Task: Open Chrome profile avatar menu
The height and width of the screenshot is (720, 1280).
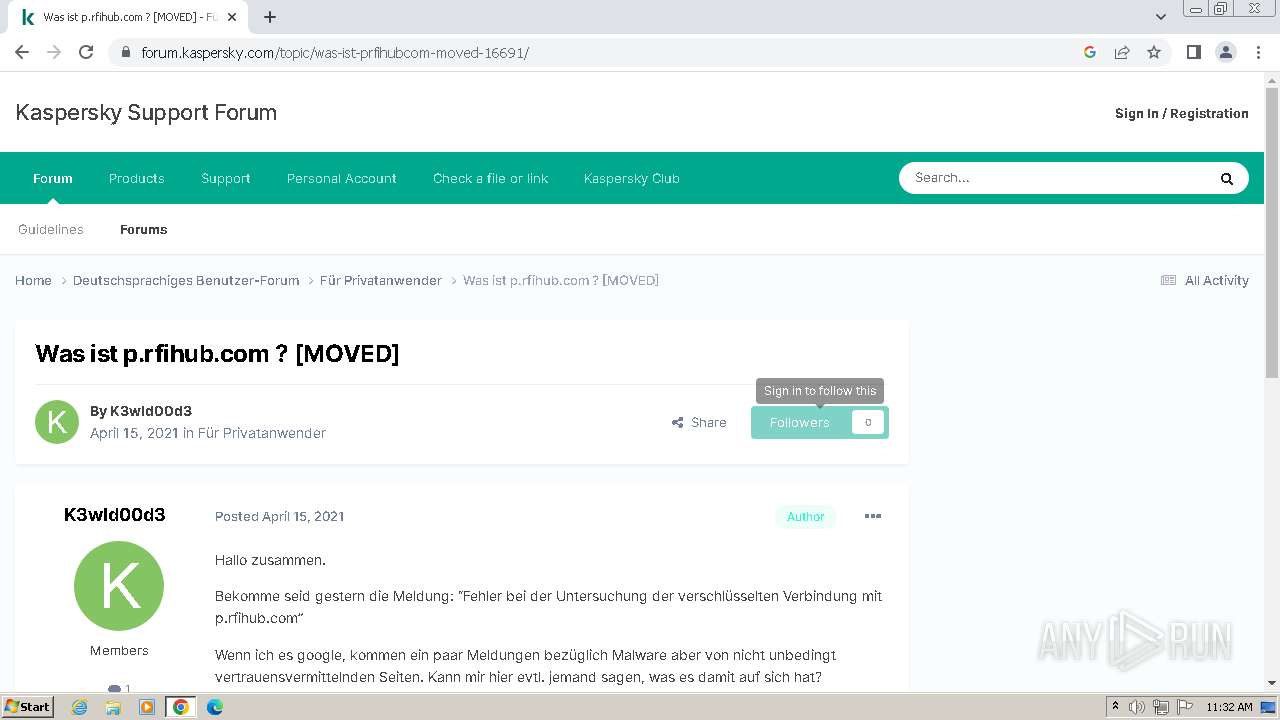Action: 1226,52
